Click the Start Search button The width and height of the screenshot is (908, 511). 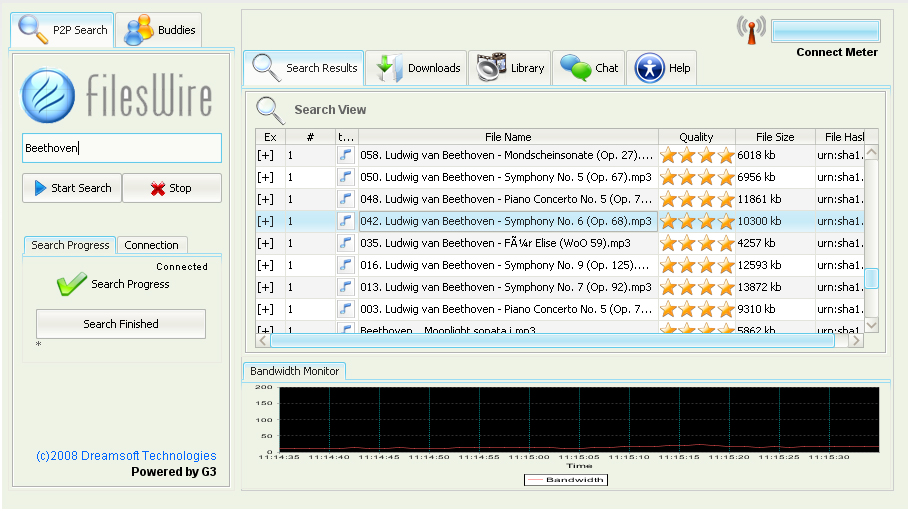72,188
